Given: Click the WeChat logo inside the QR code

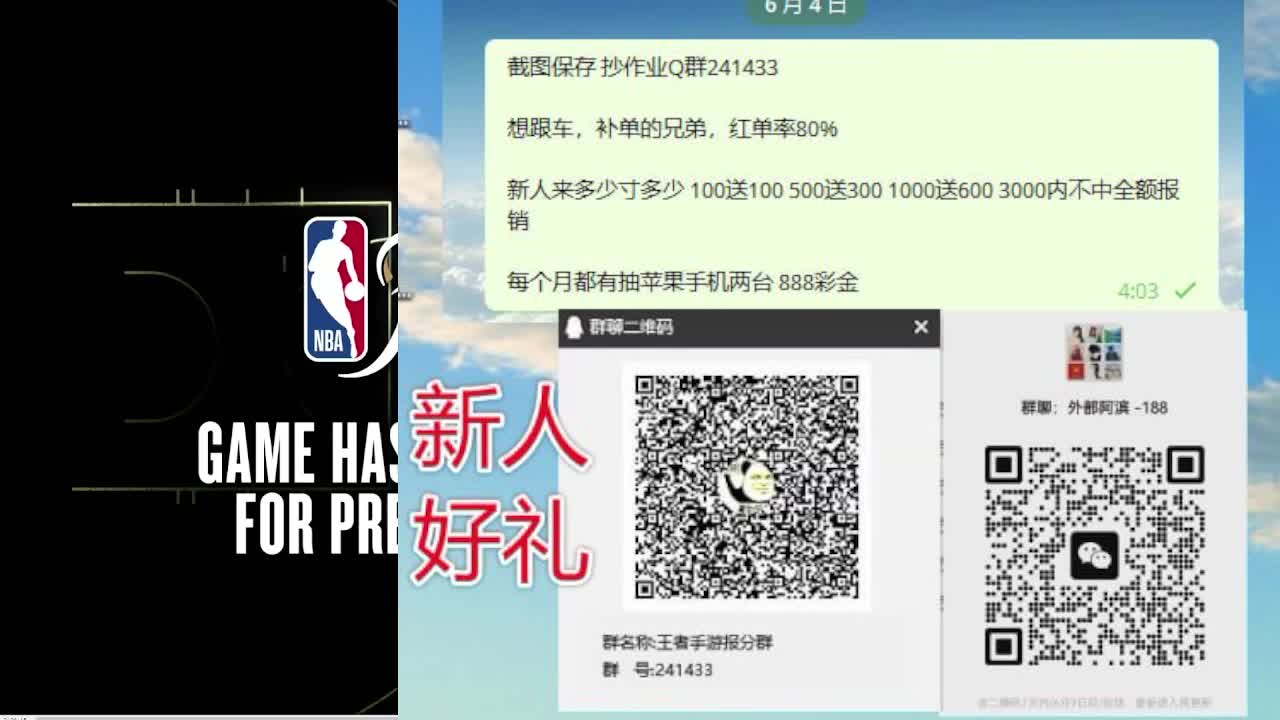Looking at the screenshot, I should pyautogui.click(x=1094, y=556).
